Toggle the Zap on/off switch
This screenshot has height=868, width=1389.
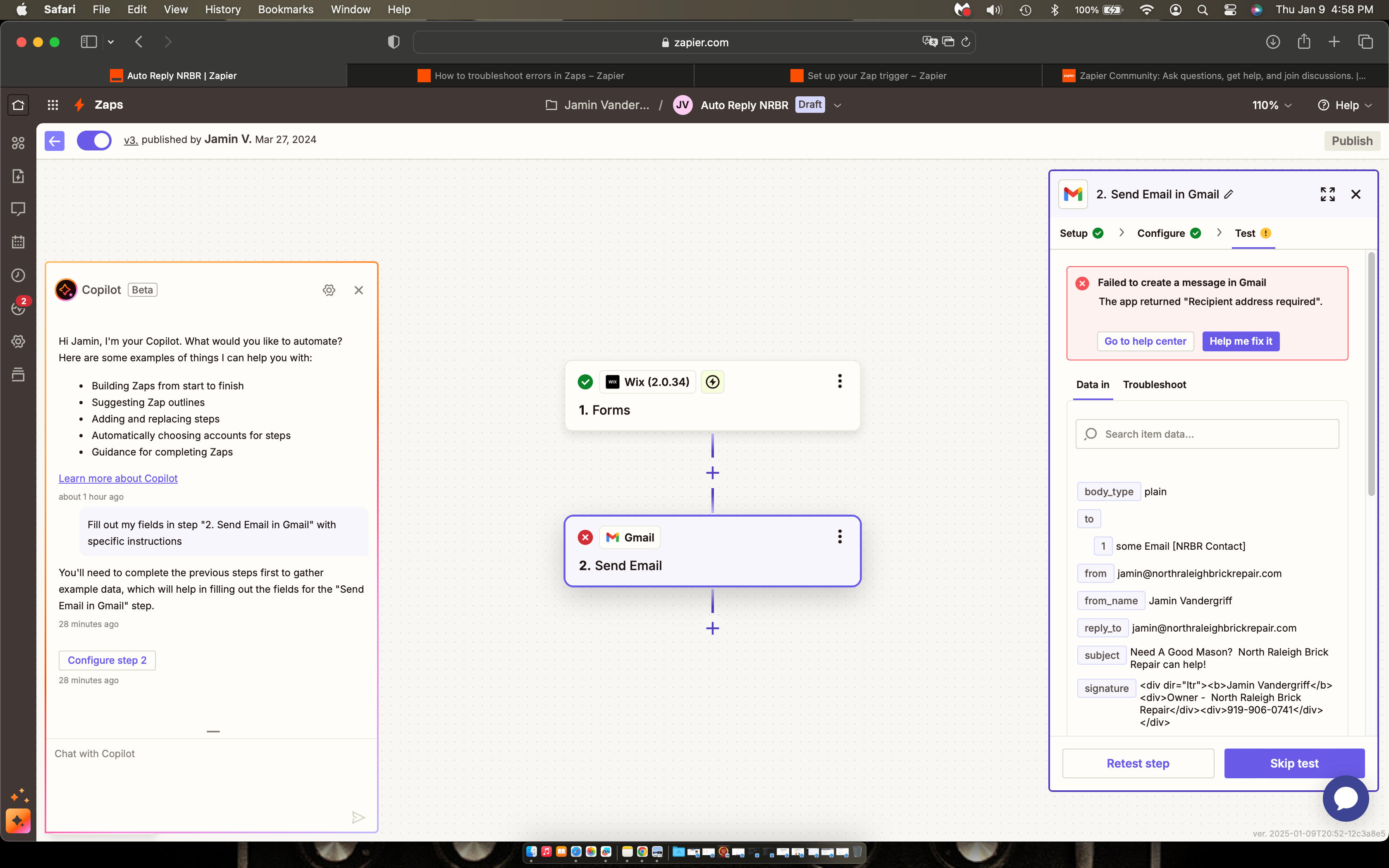[x=94, y=141]
